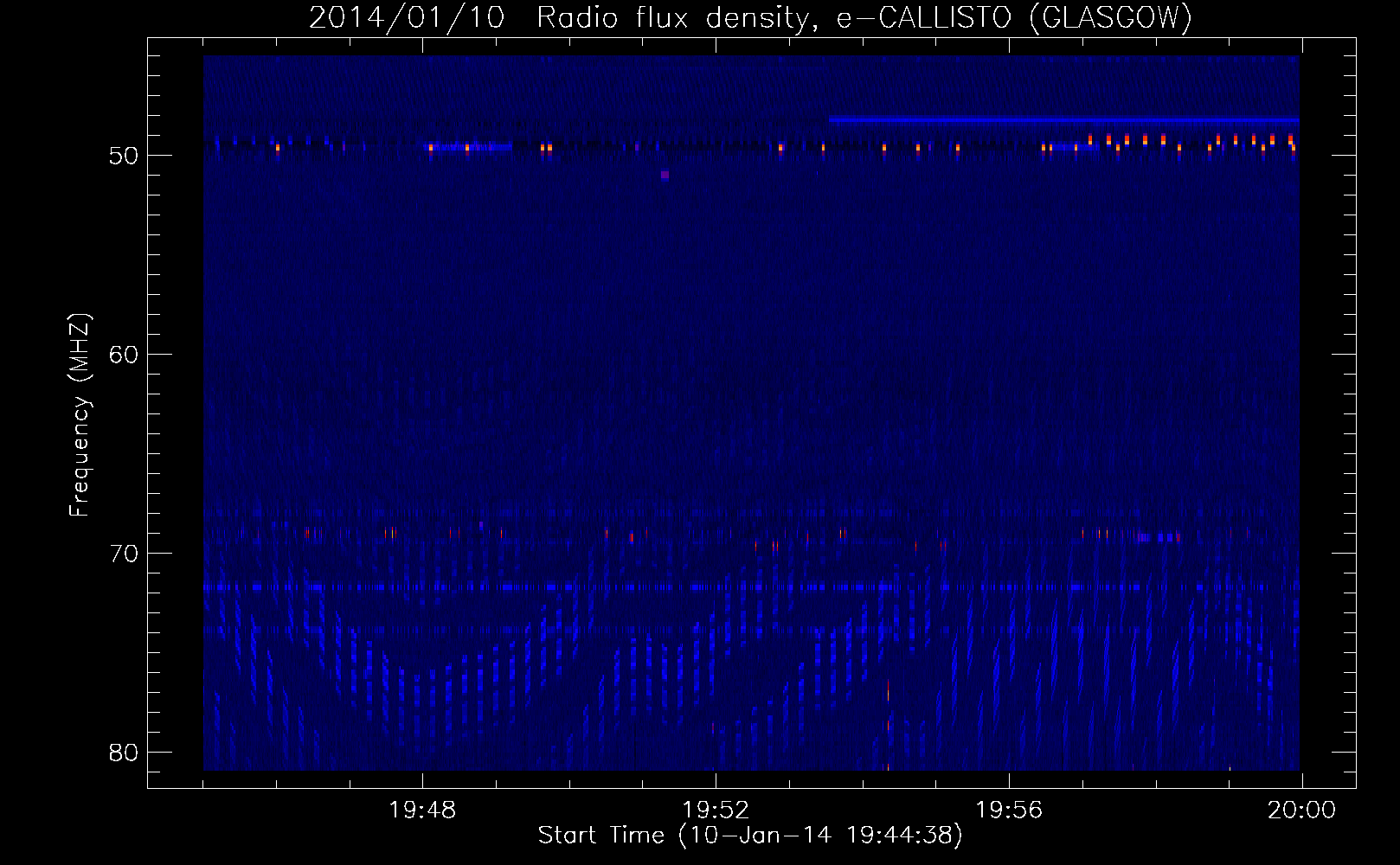Click the 20:00 time tick label
Screen dimensions: 1400x865
click(1301, 811)
